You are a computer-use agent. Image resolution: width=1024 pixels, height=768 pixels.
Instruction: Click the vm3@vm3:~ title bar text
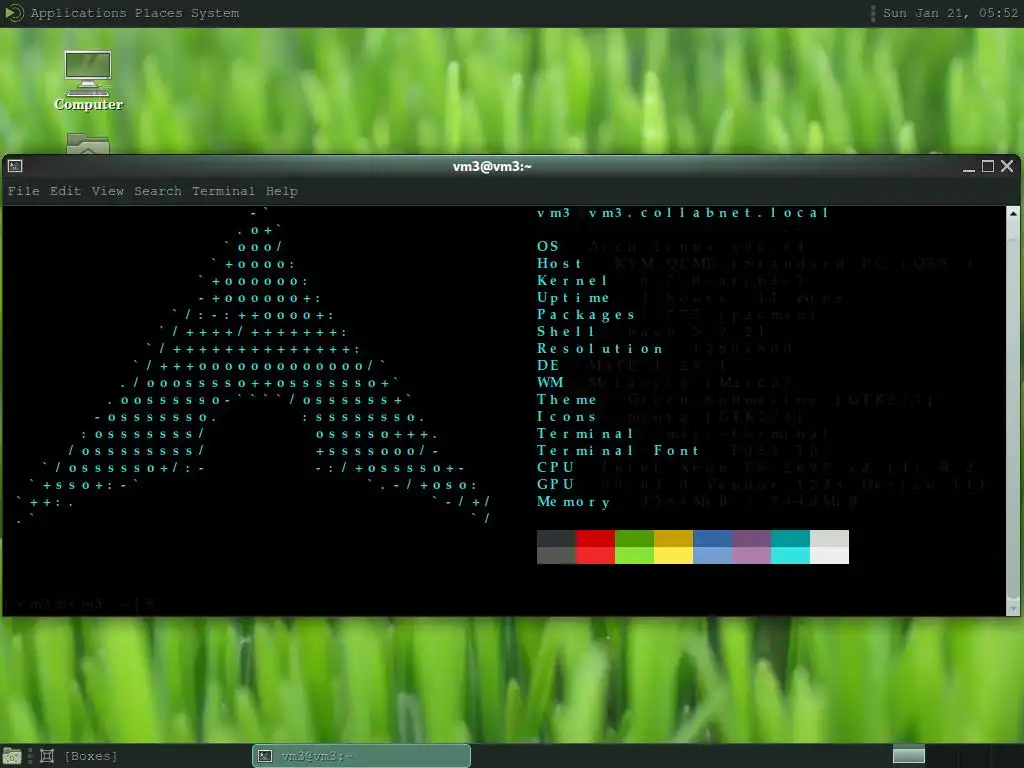click(492, 167)
